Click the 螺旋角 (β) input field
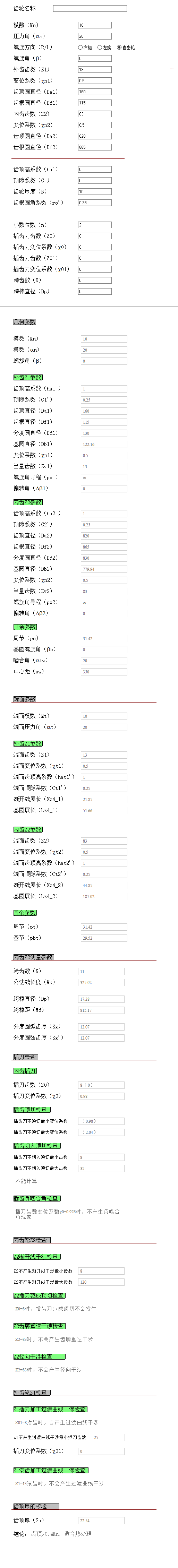Image resolution: width=178 pixels, height=1568 pixels. [x=94, y=59]
